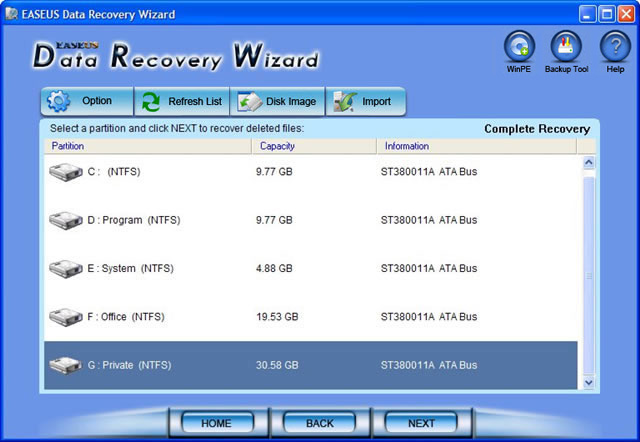Refresh the partition list

(x=181, y=101)
